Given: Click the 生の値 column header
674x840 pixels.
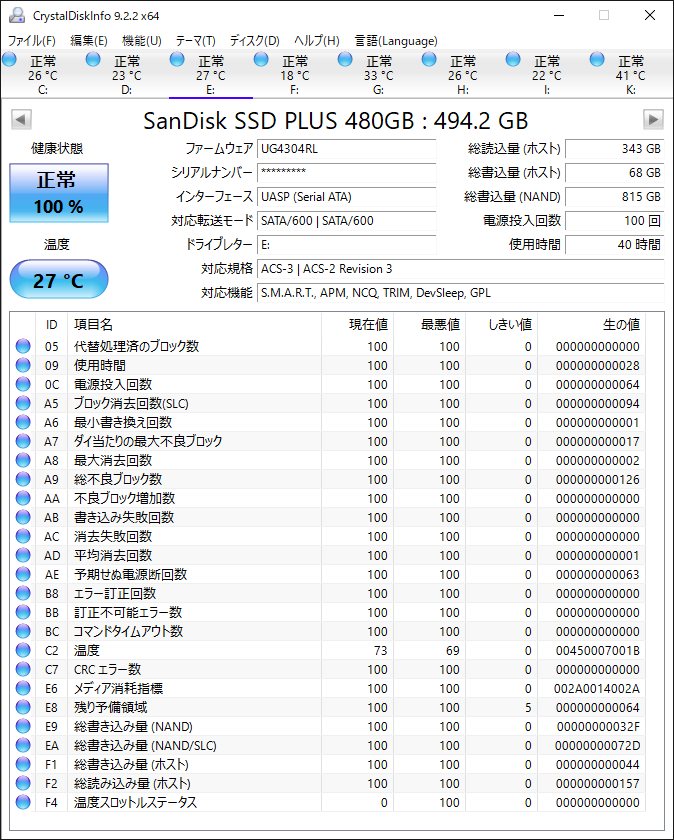Looking at the screenshot, I should (621, 325).
